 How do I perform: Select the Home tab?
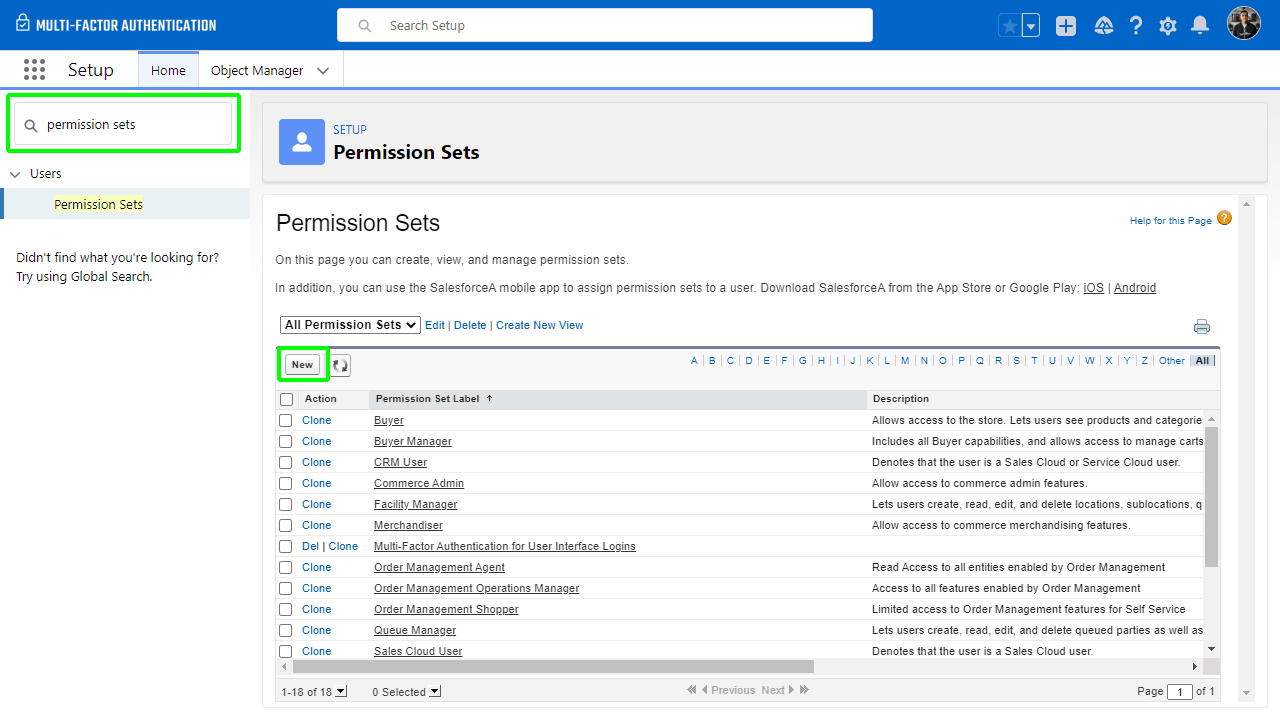pyautogui.click(x=168, y=70)
